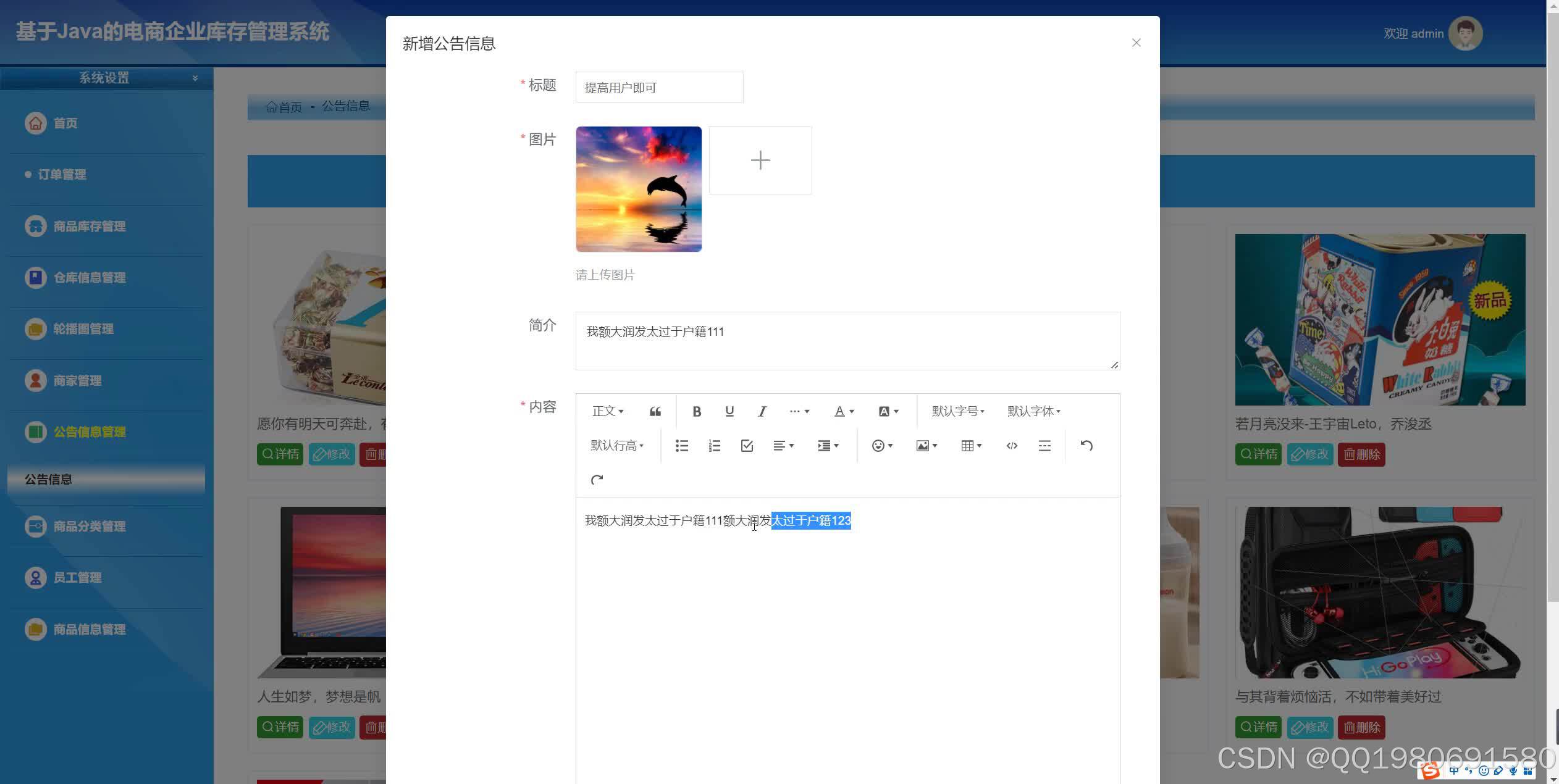Apply underline formatting to selected text
This screenshot has width=1559, height=784.
tap(729, 411)
